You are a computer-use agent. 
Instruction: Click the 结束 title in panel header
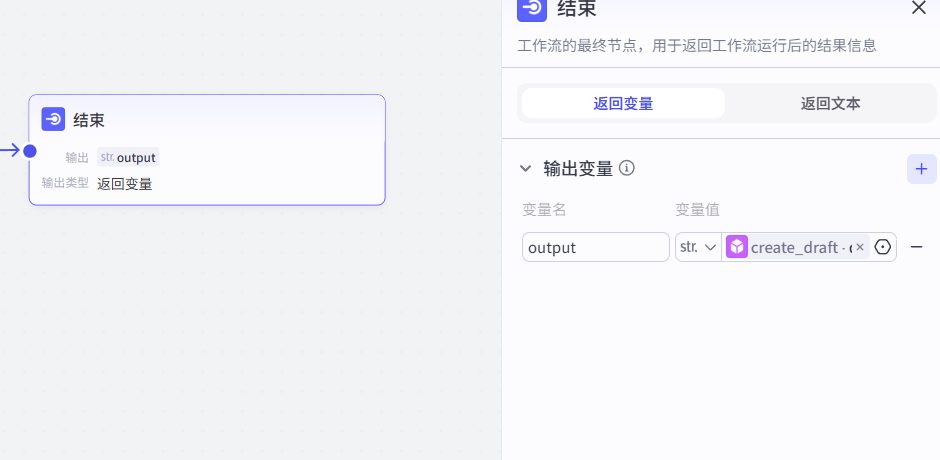(576, 9)
